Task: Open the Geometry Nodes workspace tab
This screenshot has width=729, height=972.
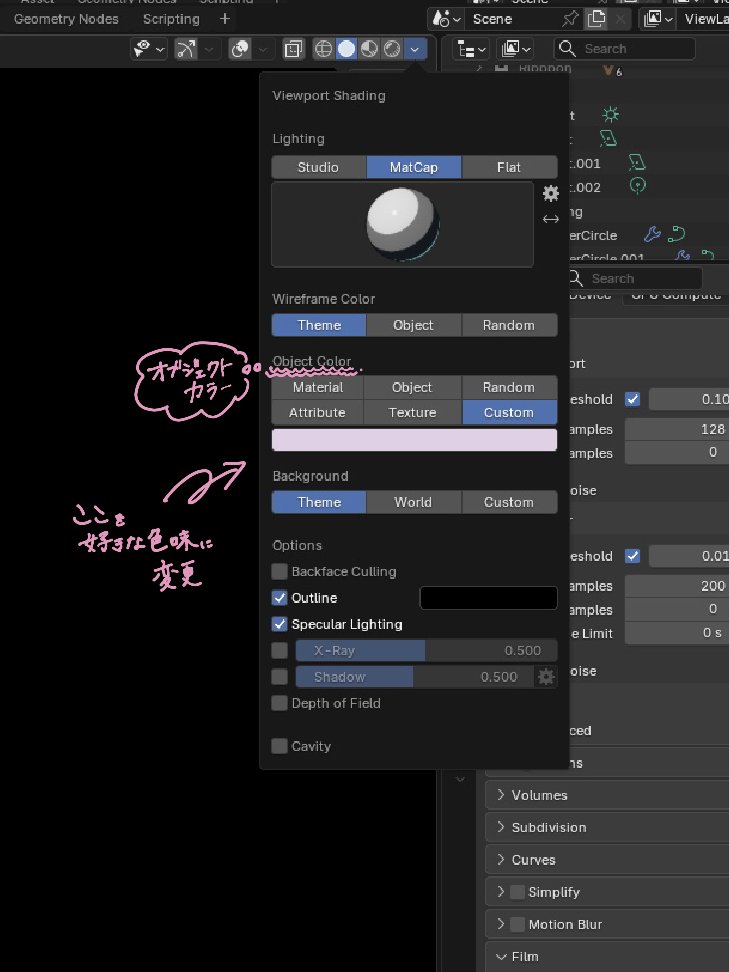Action: pyautogui.click(x=66, y=19)
